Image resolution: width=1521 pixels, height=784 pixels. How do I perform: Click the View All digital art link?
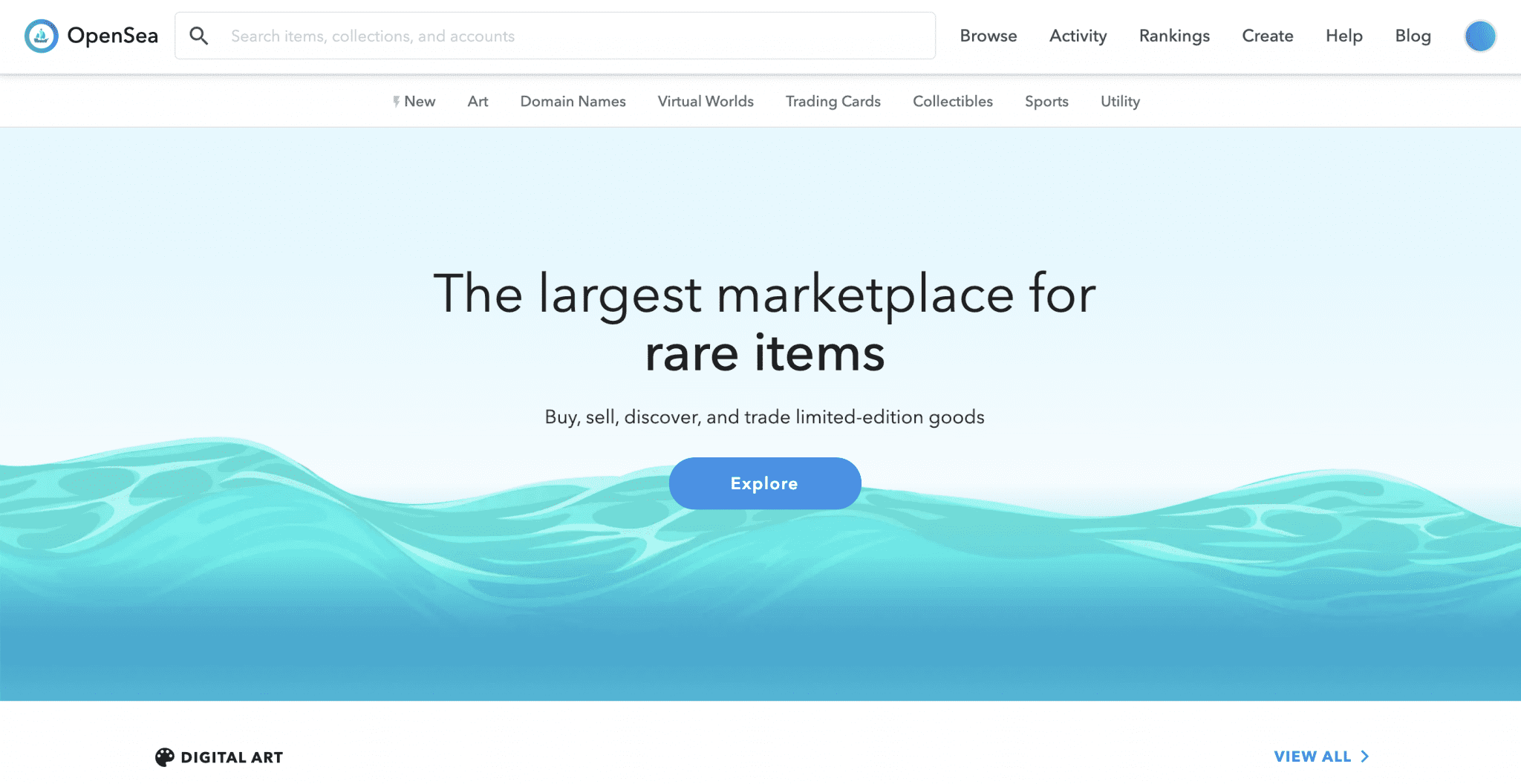click(1312, 757)
